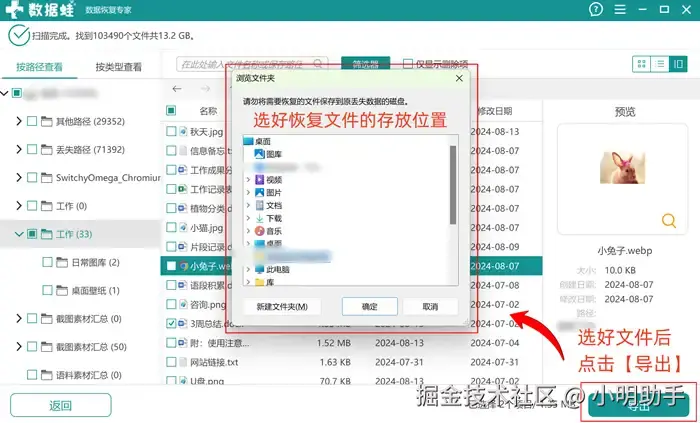Check the 丢失路径 (71392) folder checkbox
700x423 pixels.
click(x=32, y=149)
